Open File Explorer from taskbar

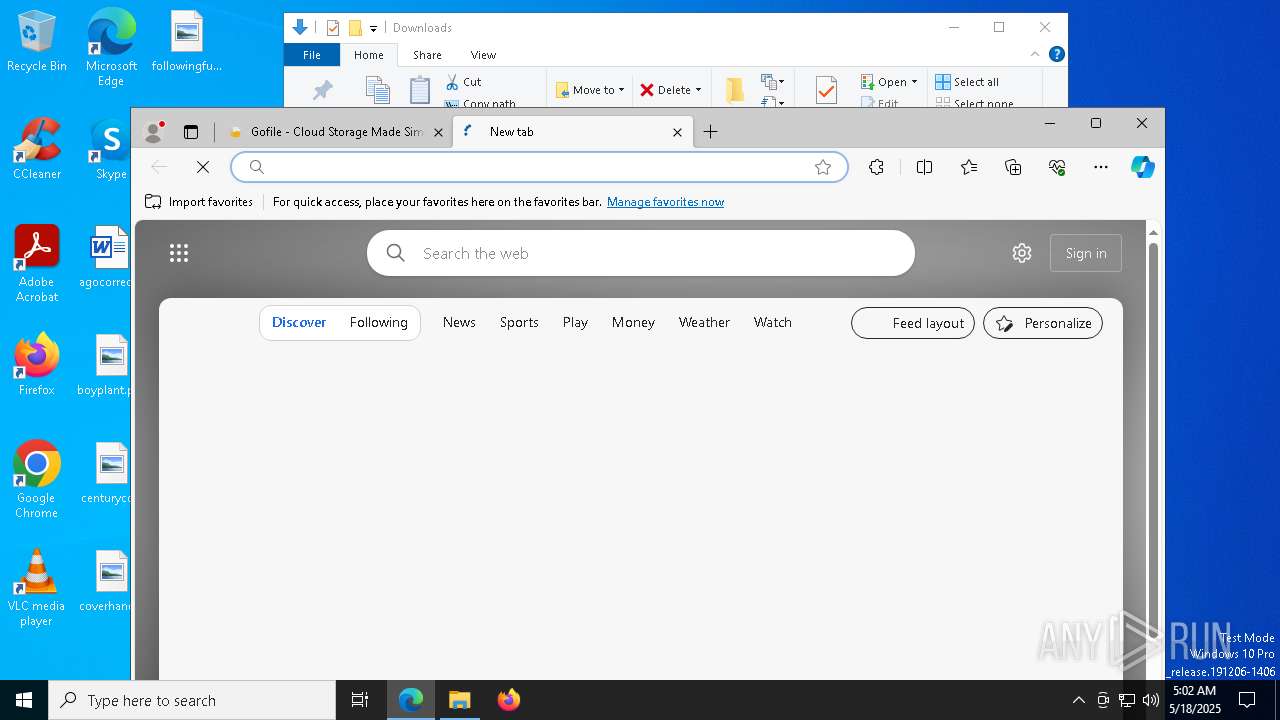click(460, 700)
